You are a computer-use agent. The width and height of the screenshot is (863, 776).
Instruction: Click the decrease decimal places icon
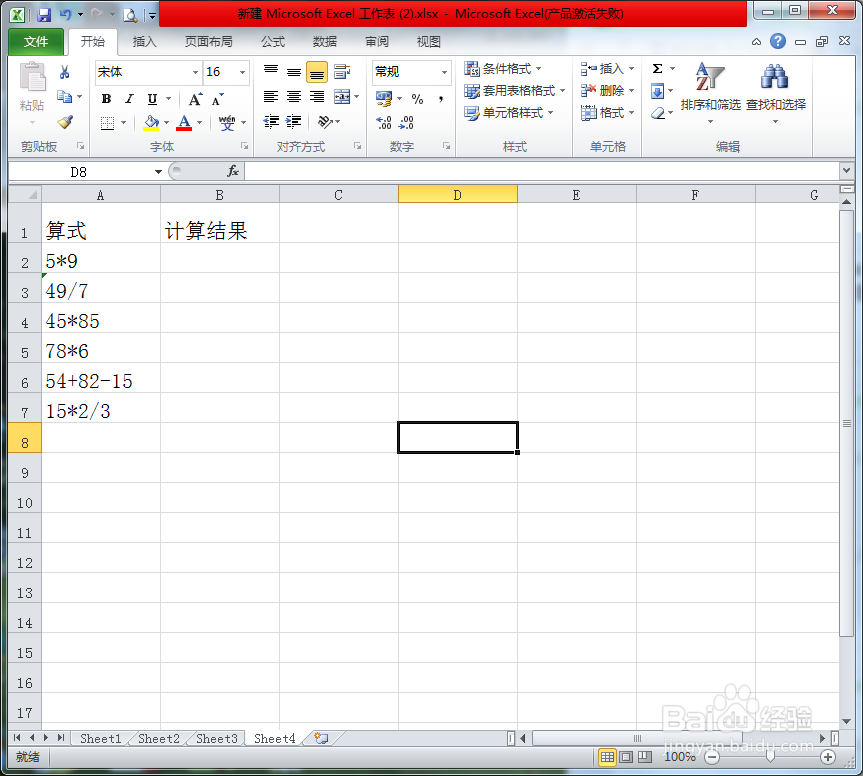[x=406, y=122]
